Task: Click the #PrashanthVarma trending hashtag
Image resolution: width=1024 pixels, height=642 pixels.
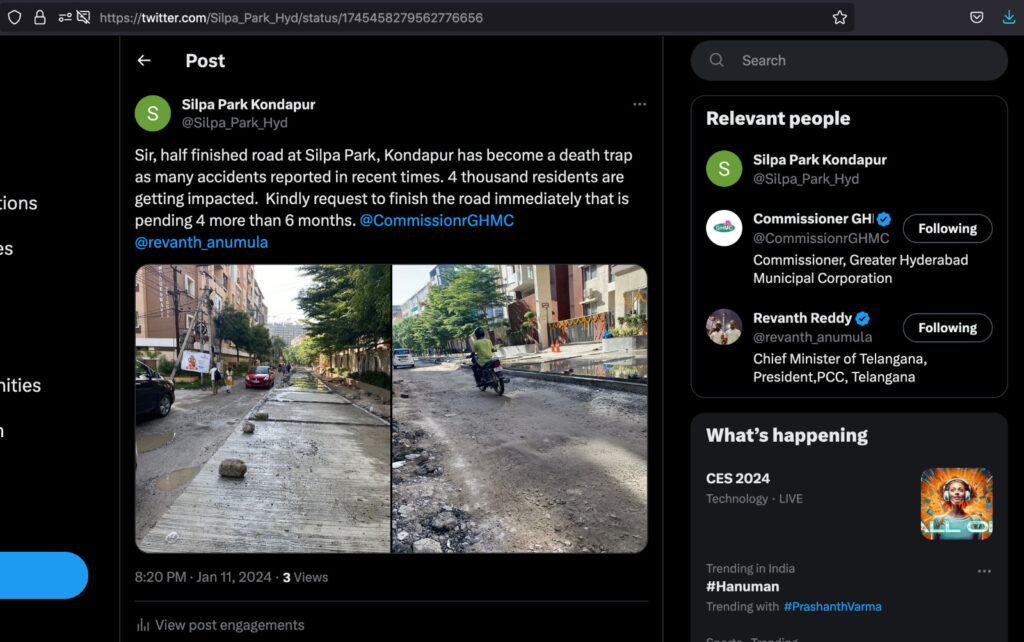Action: pos(832,606)
